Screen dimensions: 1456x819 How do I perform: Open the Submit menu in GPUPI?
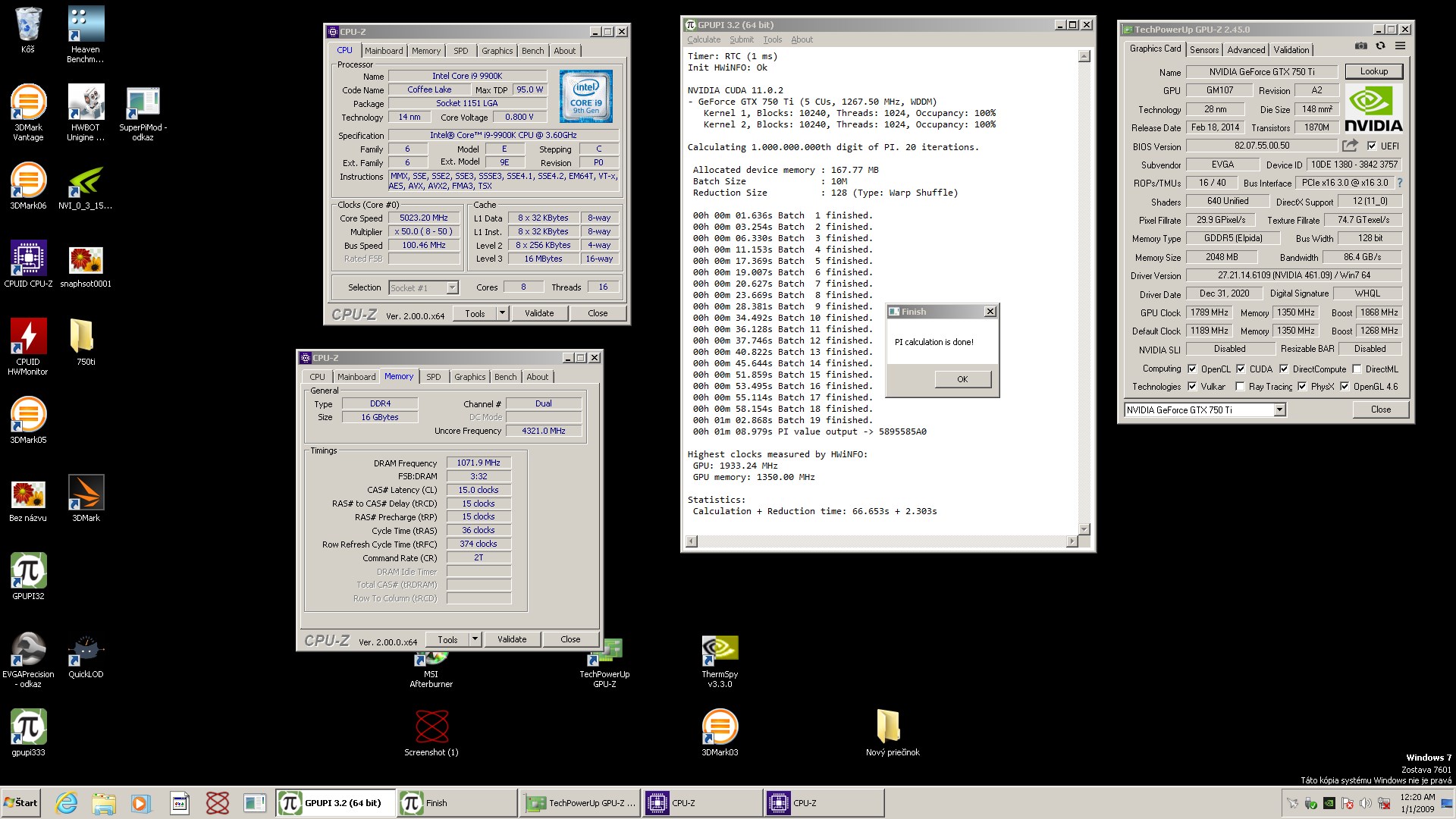(742, 39)
